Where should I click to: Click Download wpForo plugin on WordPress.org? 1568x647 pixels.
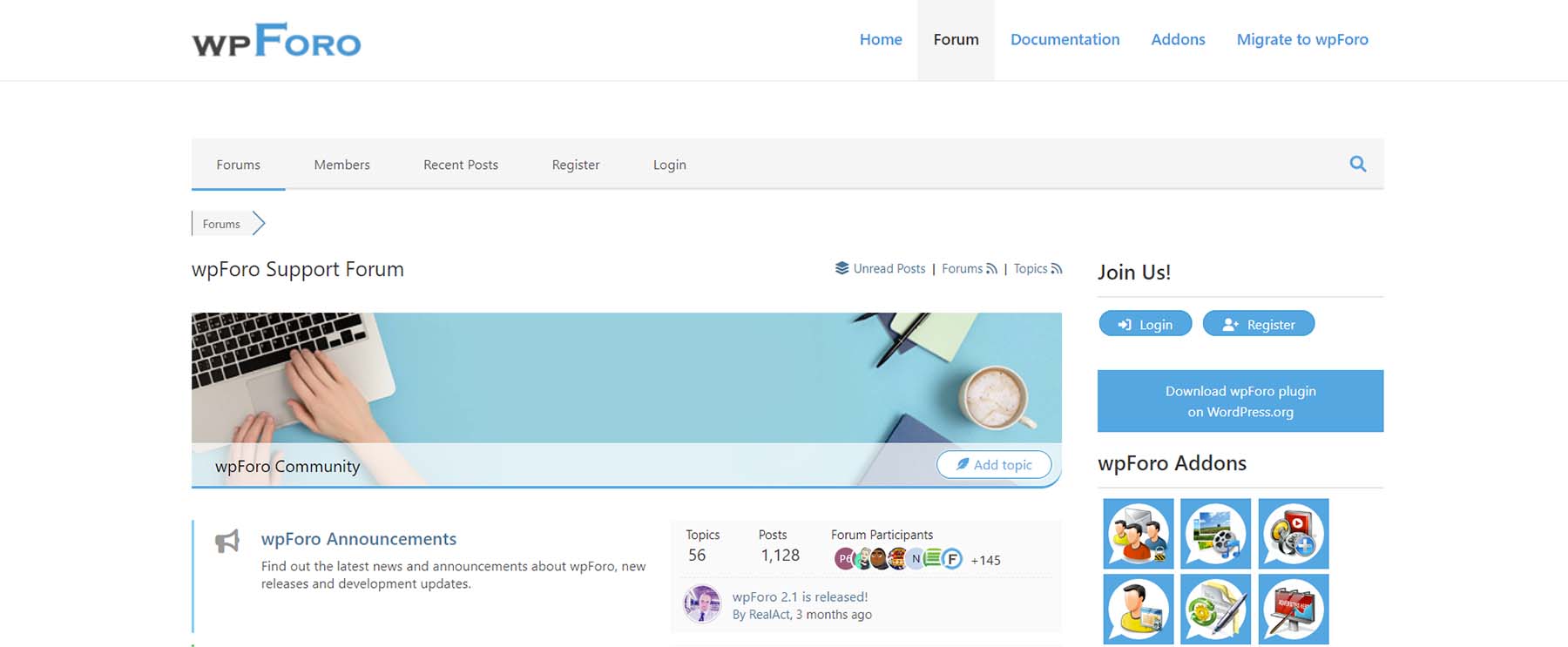(1240, 401)
